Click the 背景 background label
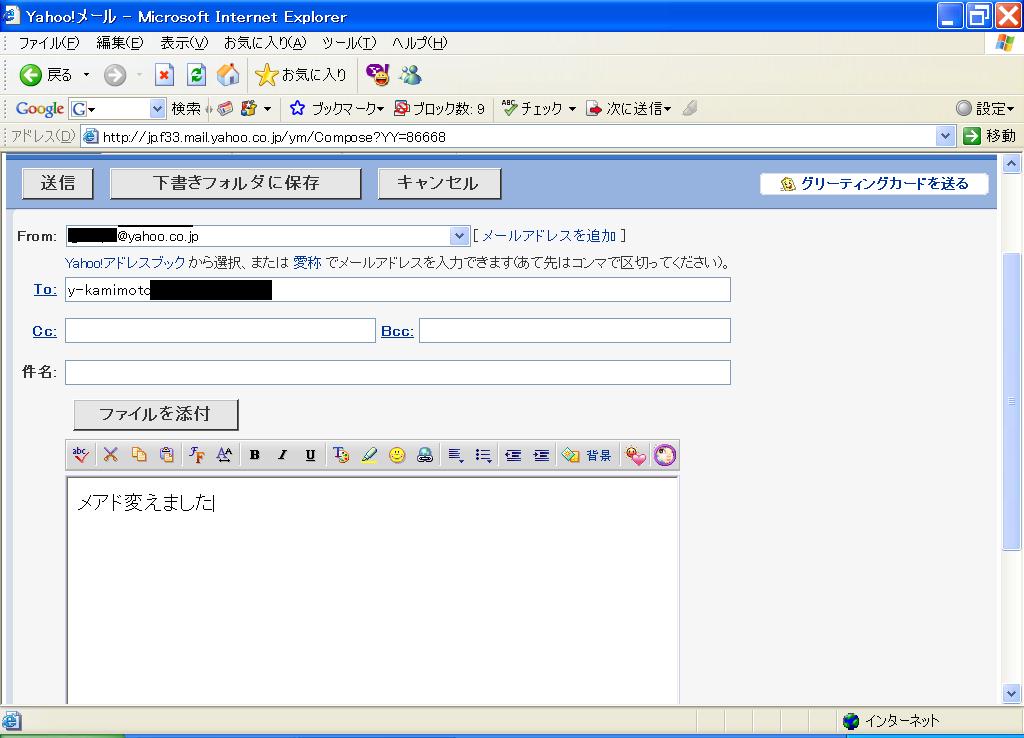 pos(598,456)
